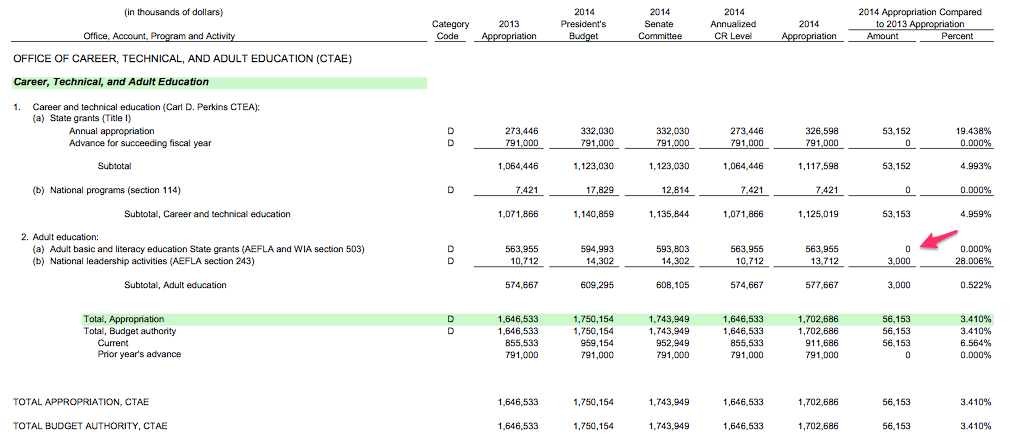Click the "2014 Appropriation Compared to 2013 Appropriation" header
Screen dimensions: 1016x447
[x=919, y=18]
